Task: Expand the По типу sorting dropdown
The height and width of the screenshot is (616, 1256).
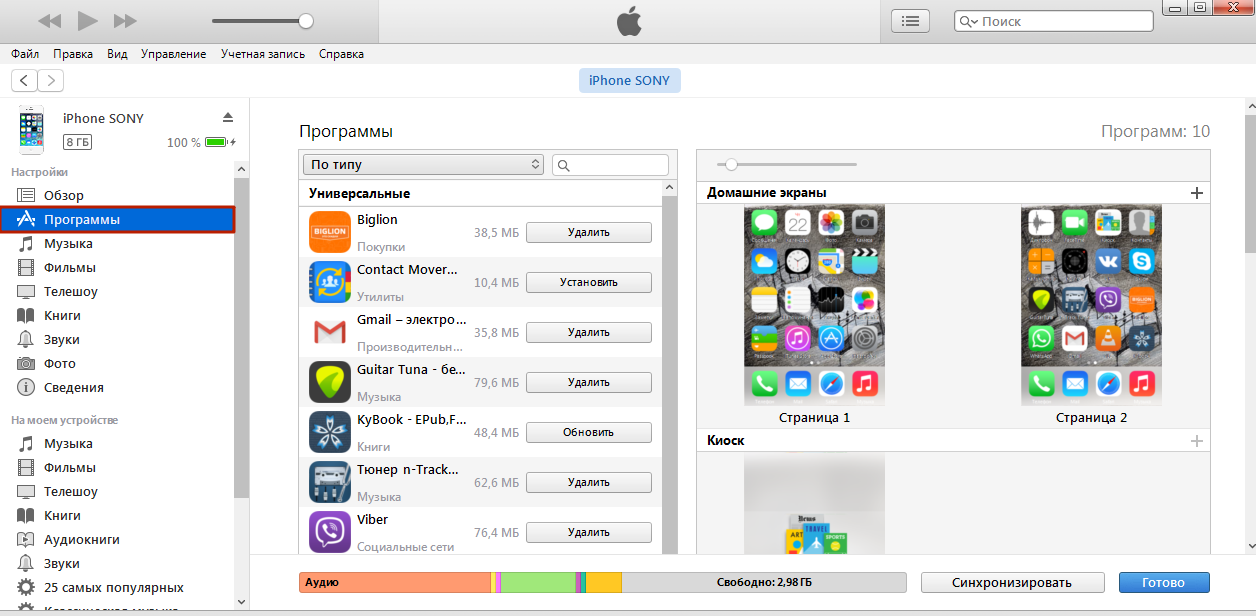Action: (x=424, y=164)
